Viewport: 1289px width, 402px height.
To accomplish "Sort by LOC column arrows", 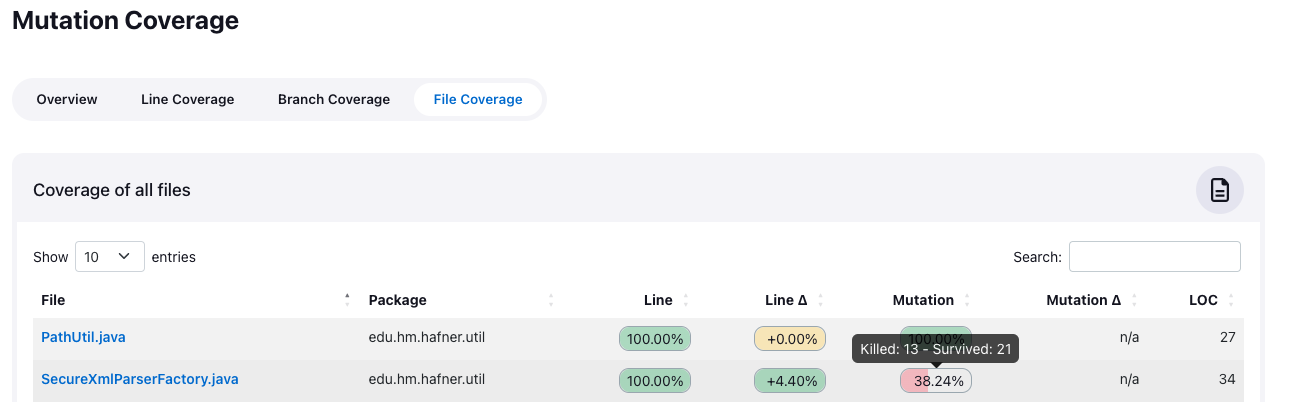I will click(x=1231, y=300).
